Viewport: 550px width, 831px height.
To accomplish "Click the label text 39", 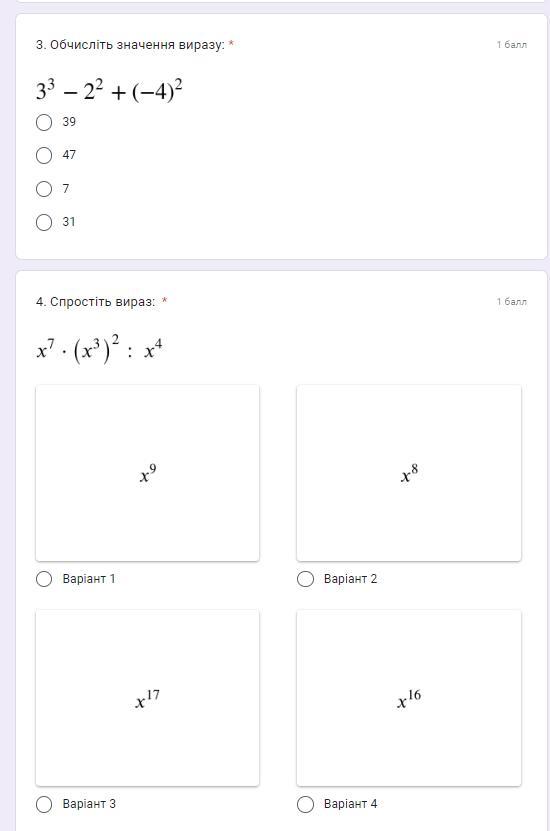I will 69,122.
